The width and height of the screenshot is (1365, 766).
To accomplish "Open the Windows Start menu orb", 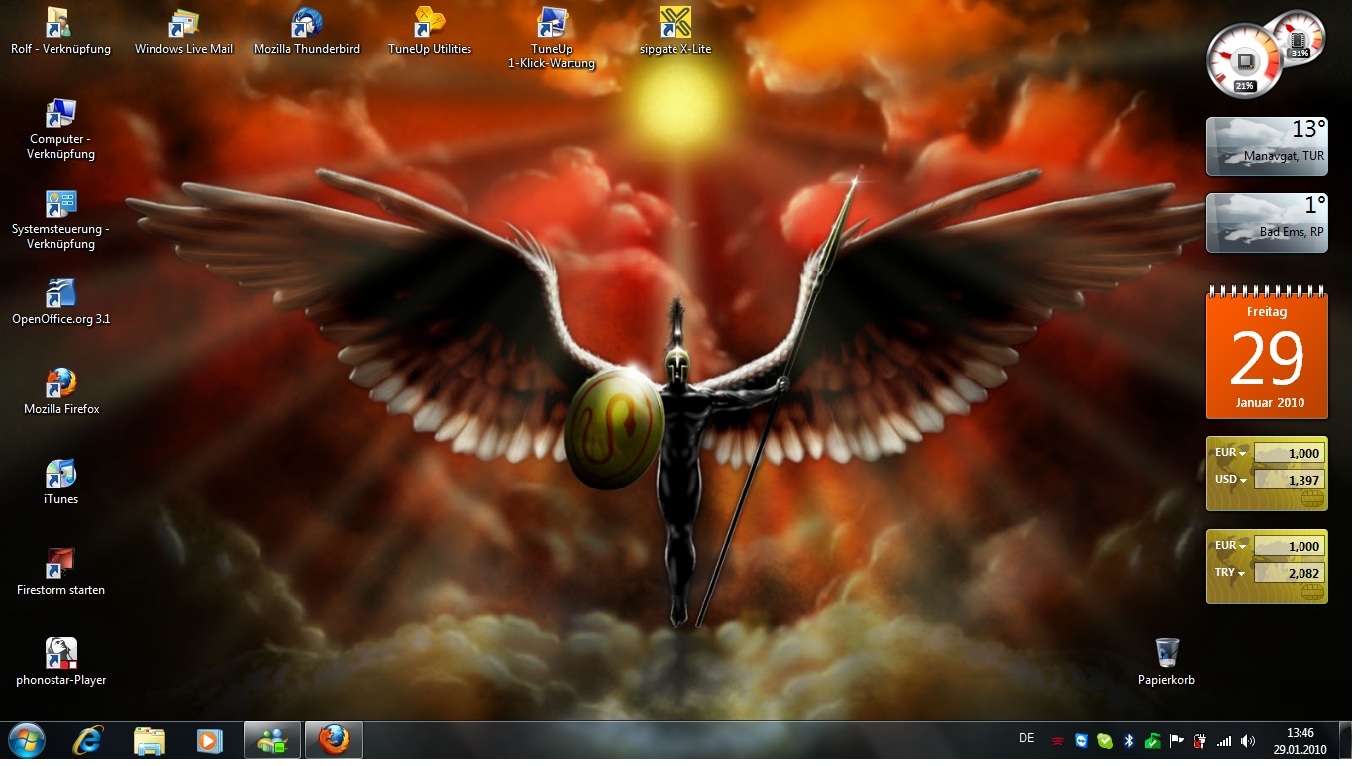I will pos(27,741).
